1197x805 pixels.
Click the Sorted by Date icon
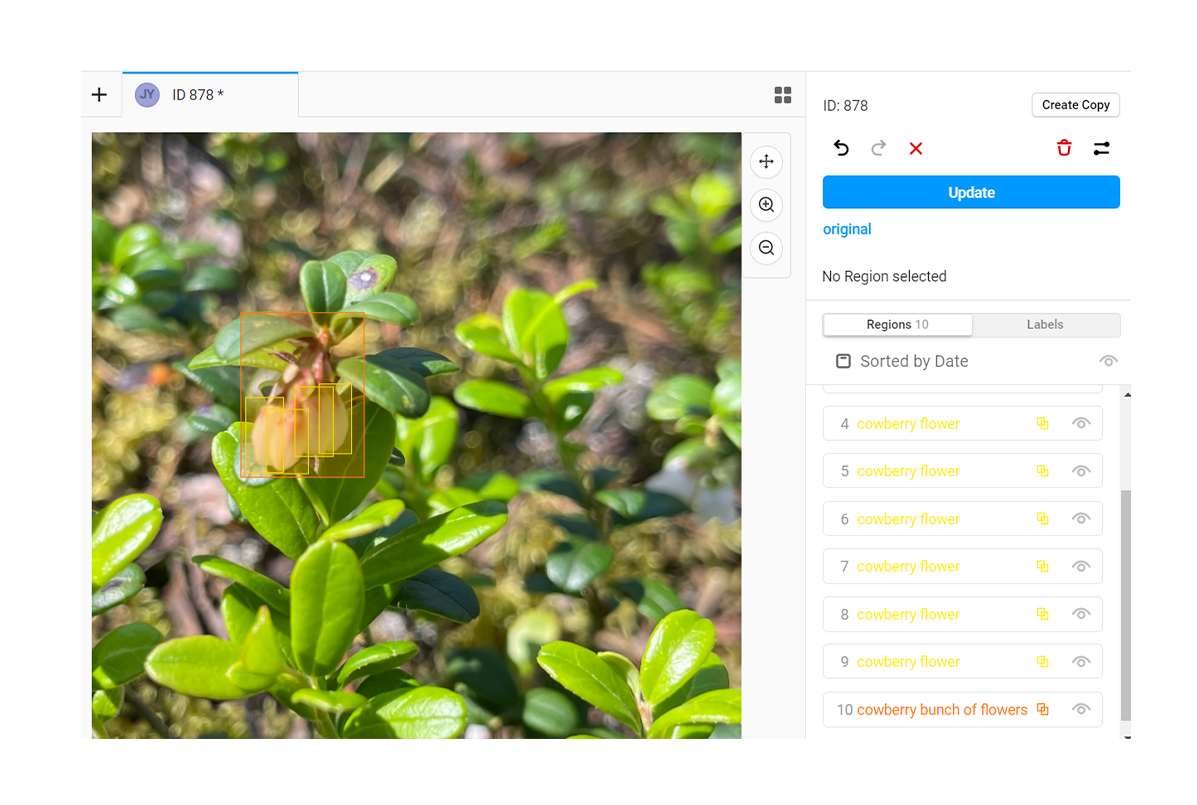(843, 361)
